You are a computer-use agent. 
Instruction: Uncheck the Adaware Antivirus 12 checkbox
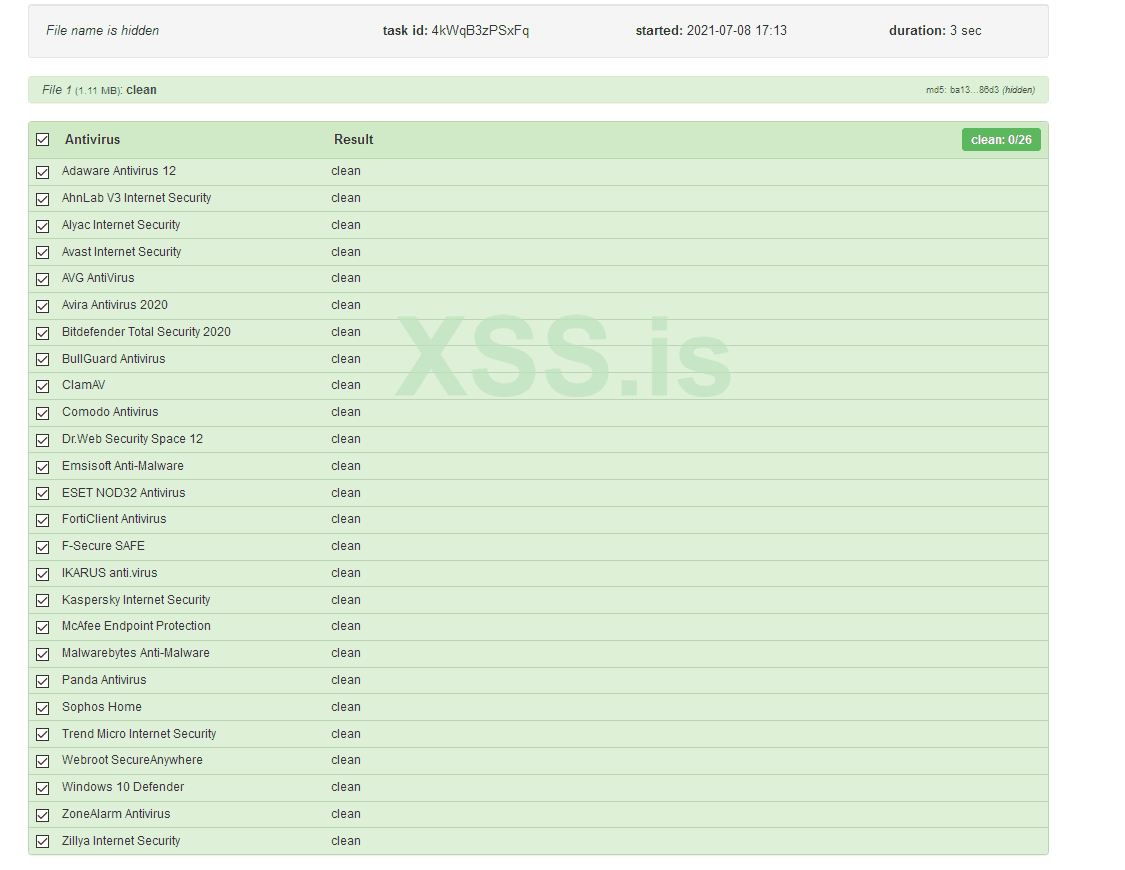[43, 172]
